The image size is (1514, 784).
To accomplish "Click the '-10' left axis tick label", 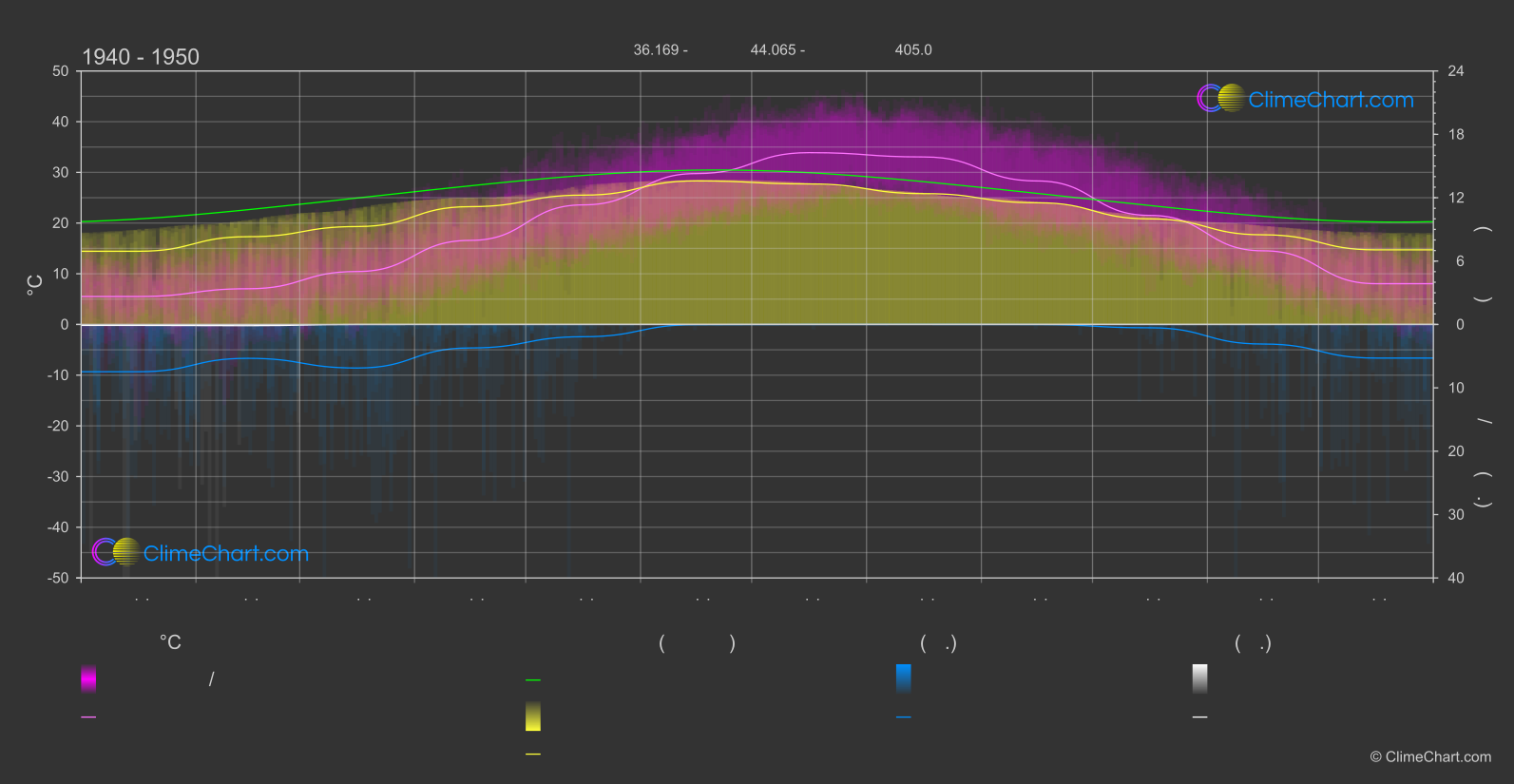I will click(58, 375).
